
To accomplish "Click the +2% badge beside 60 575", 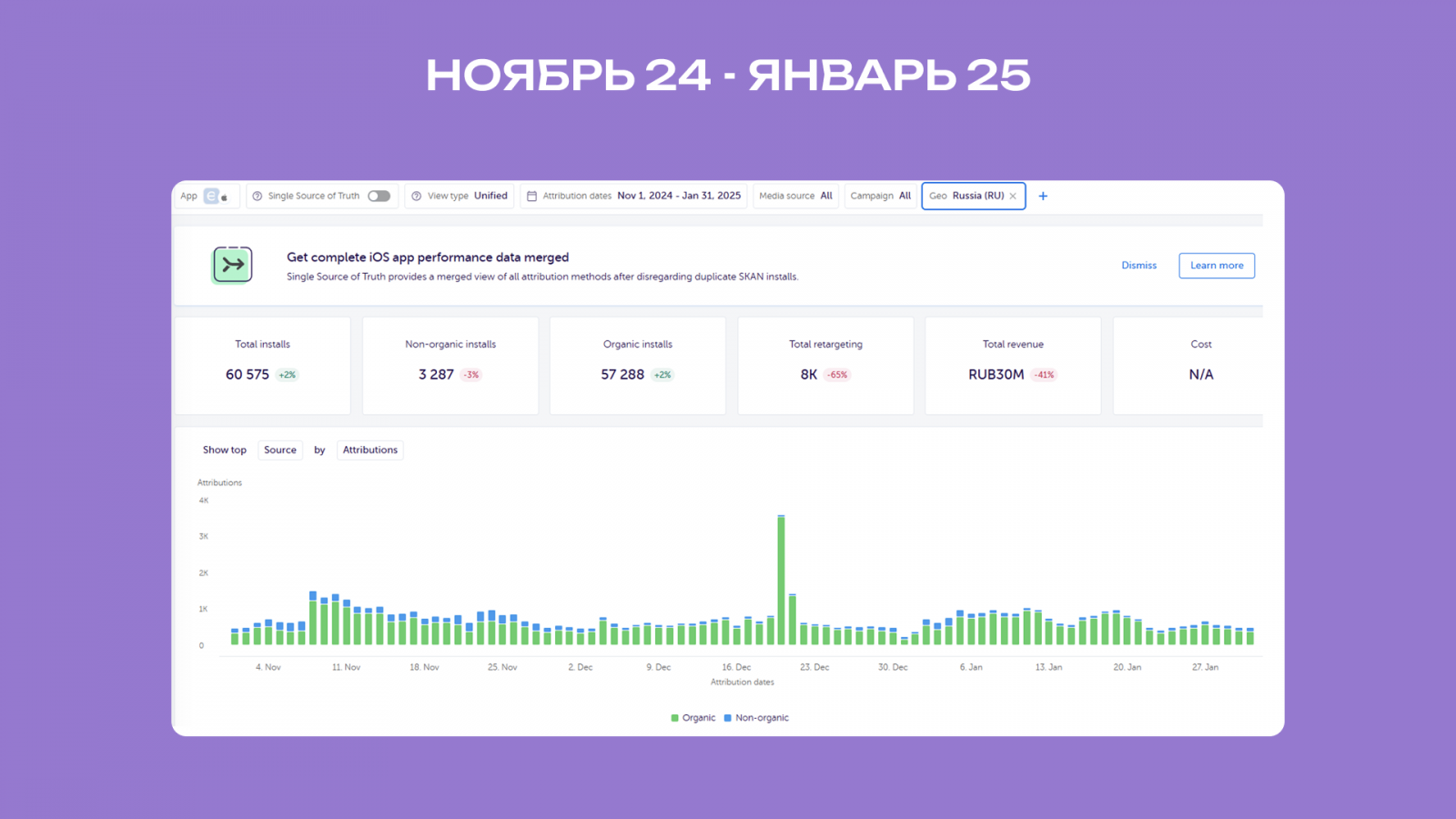I will [x=288, y=375].
